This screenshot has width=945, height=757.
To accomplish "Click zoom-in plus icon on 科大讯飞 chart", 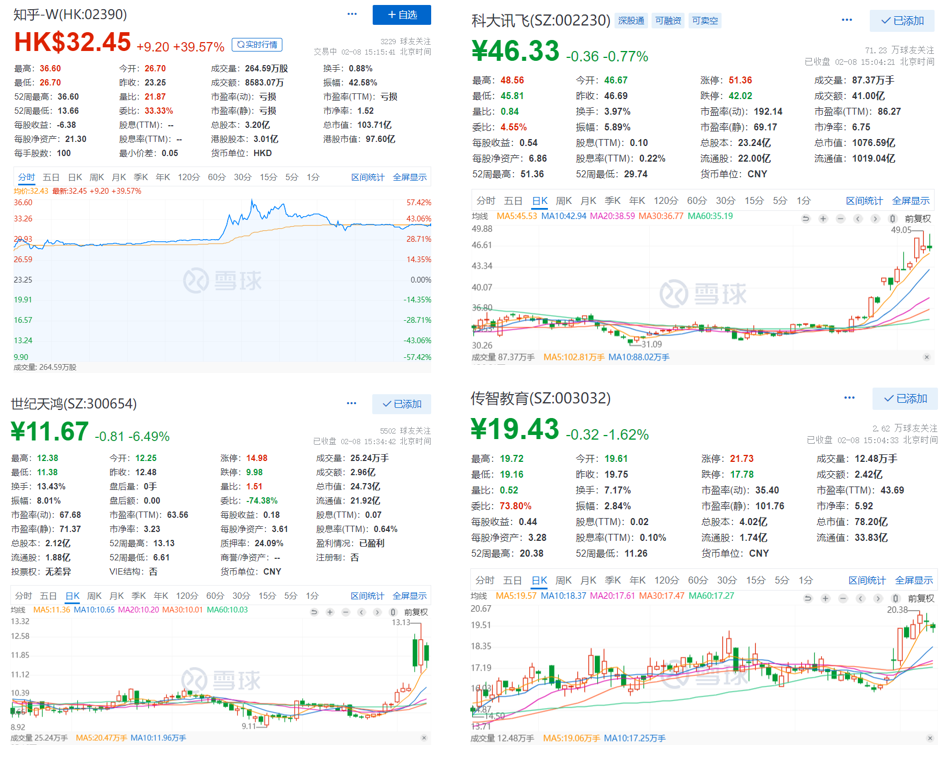I will click(824, 218).
